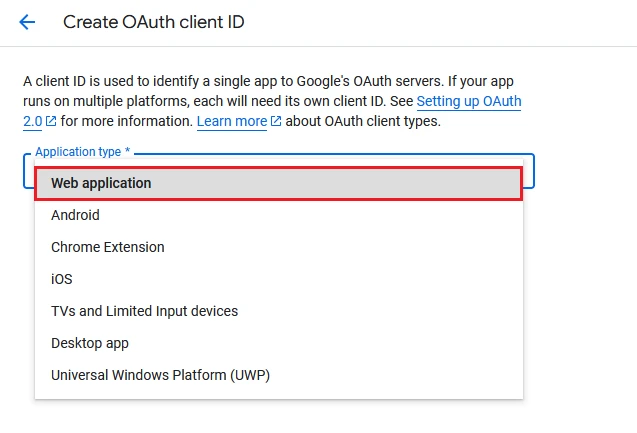Screen dimensions: 637x433
Task: Select iOS application type
Action: [279, 279]
